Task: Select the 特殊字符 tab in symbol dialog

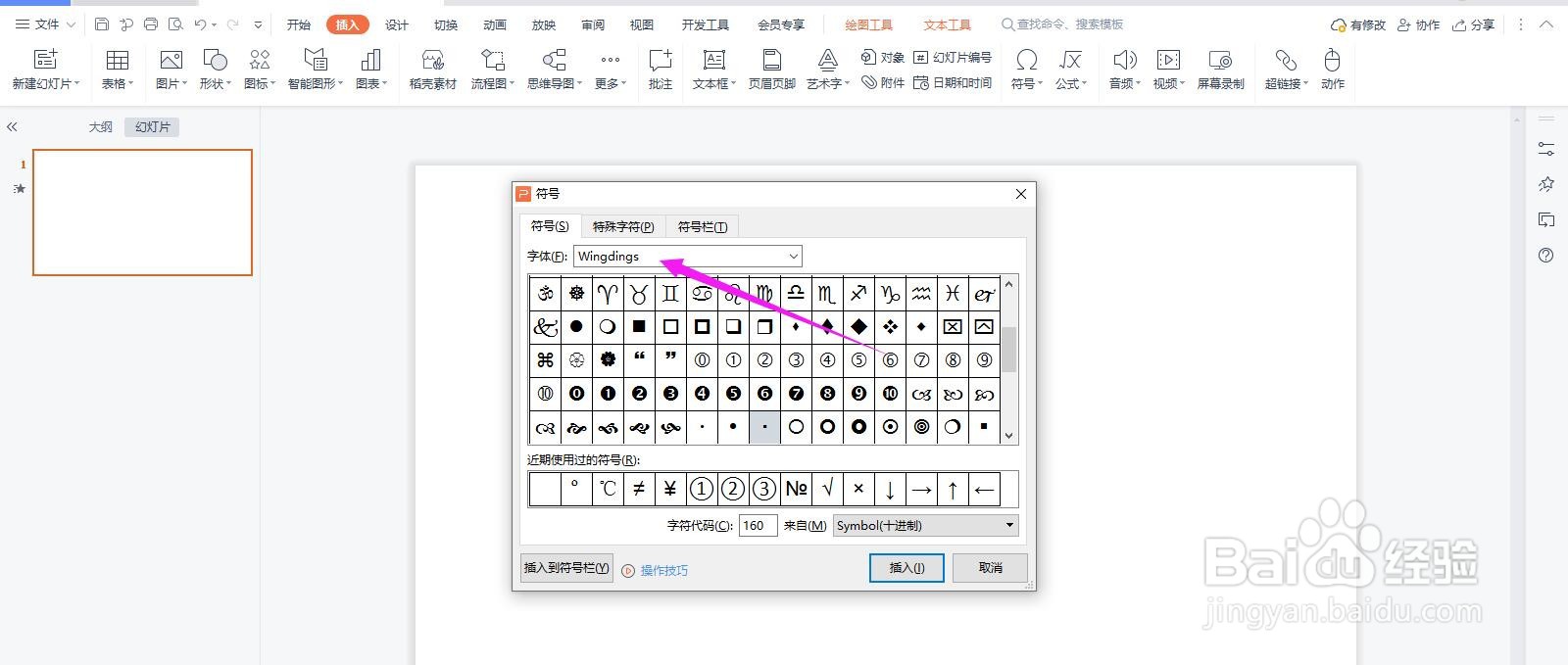Action: click(623, 227)
